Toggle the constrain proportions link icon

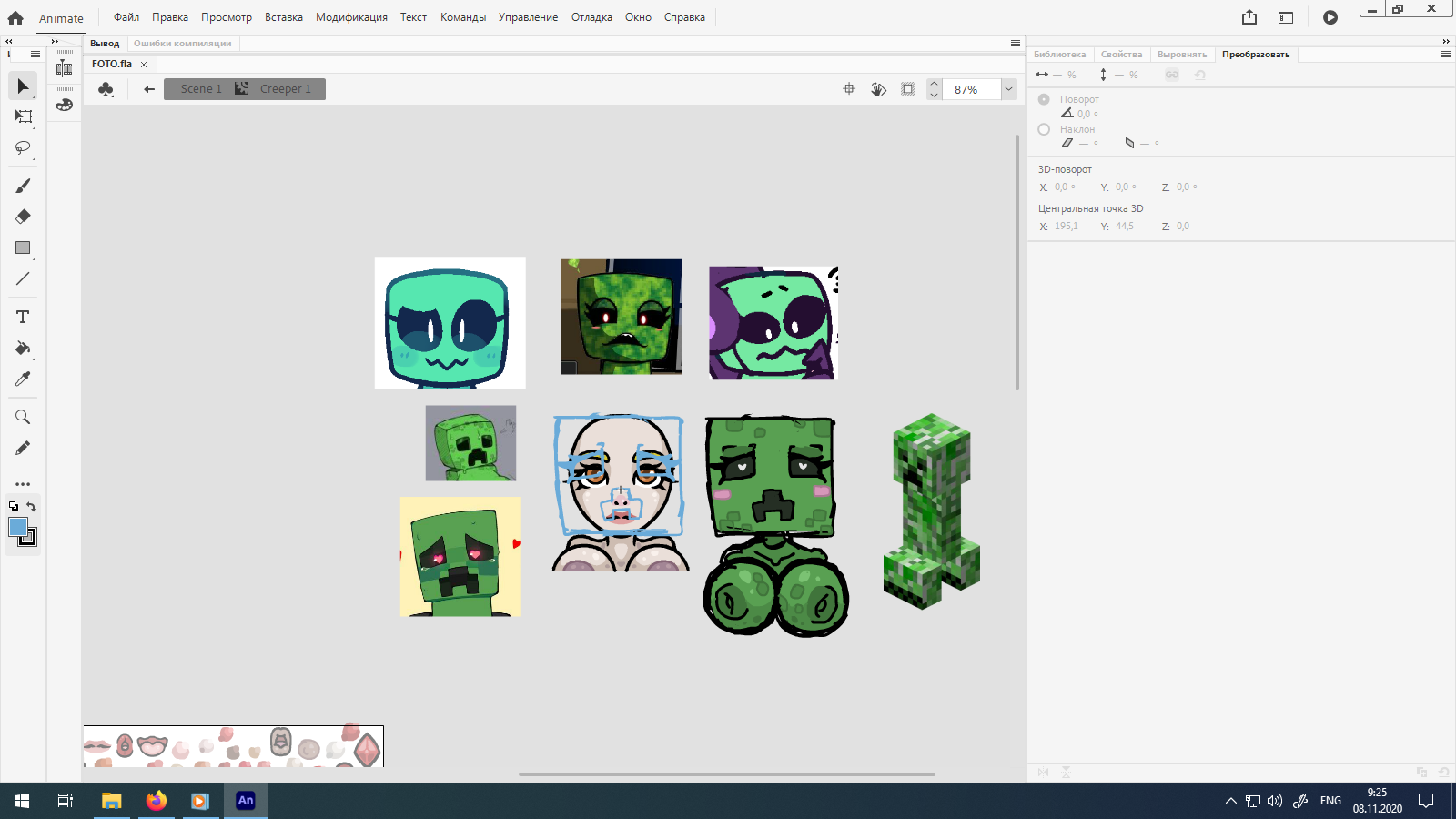click(x=1172, y=75)
